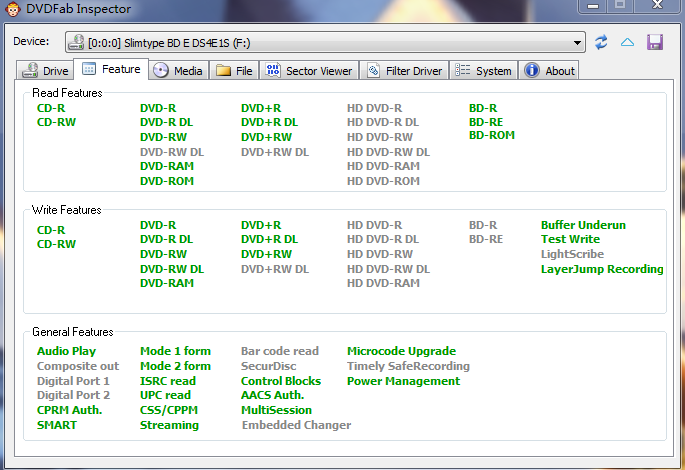Click HD DVD-ROM under Read Features
Screen dimensions: 685x470
[x=383, y=181]
